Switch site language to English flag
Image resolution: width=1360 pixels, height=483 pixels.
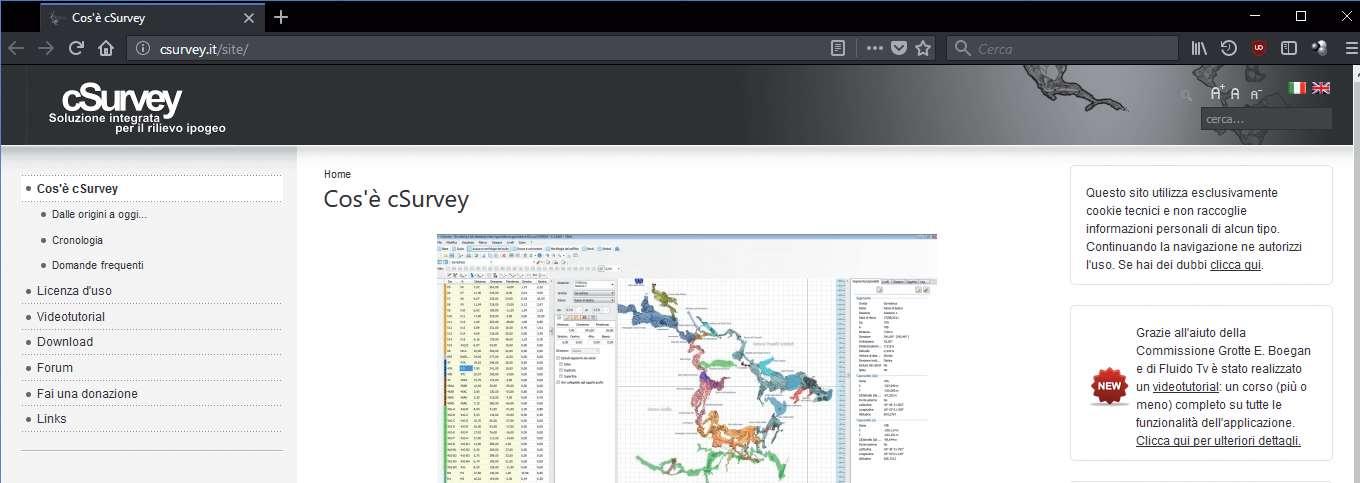[x=1321, y=88]
